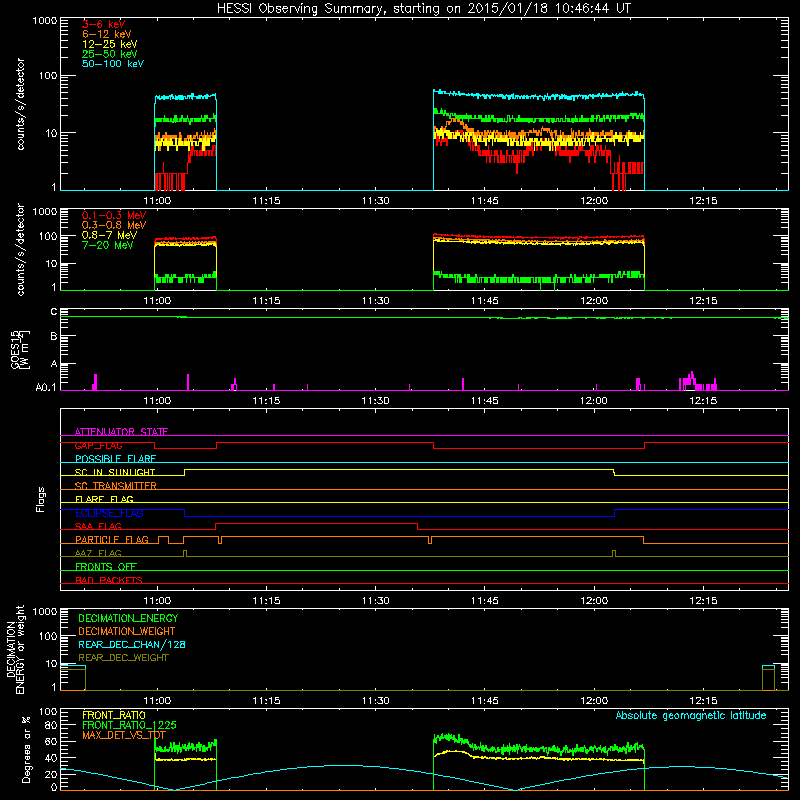Click the 'FLARE_FLAG' label
Screen dimensions: 800x800
point(104,499)
